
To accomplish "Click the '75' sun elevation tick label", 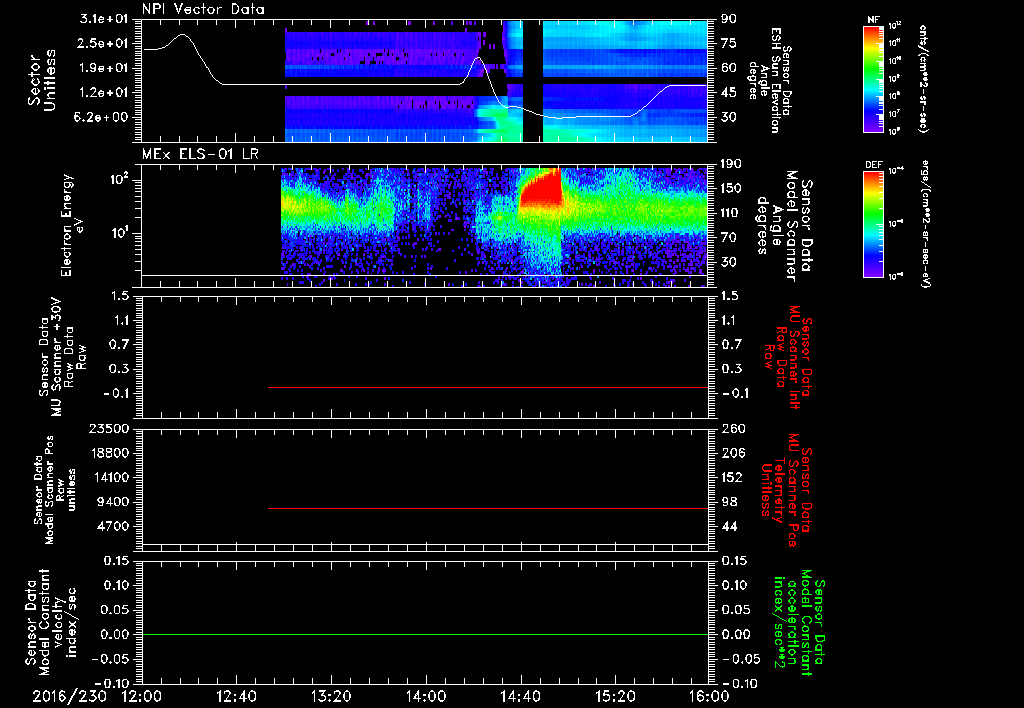I will (729, 44).
